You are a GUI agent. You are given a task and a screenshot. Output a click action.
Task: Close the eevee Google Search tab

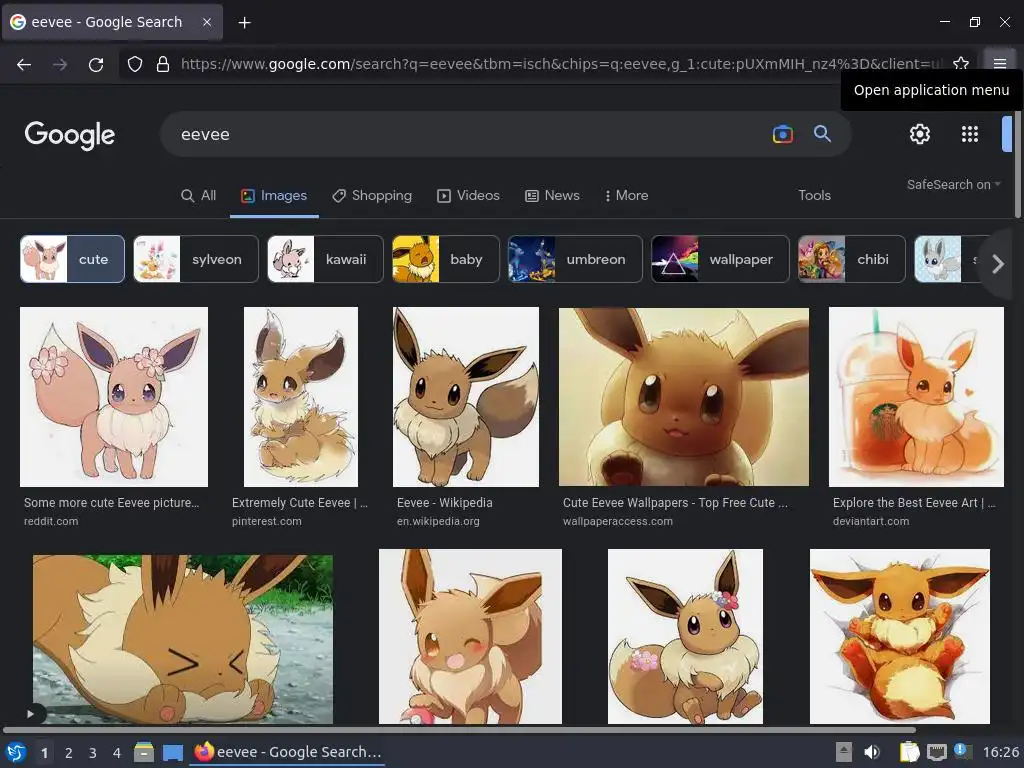(x=206, y=22)
